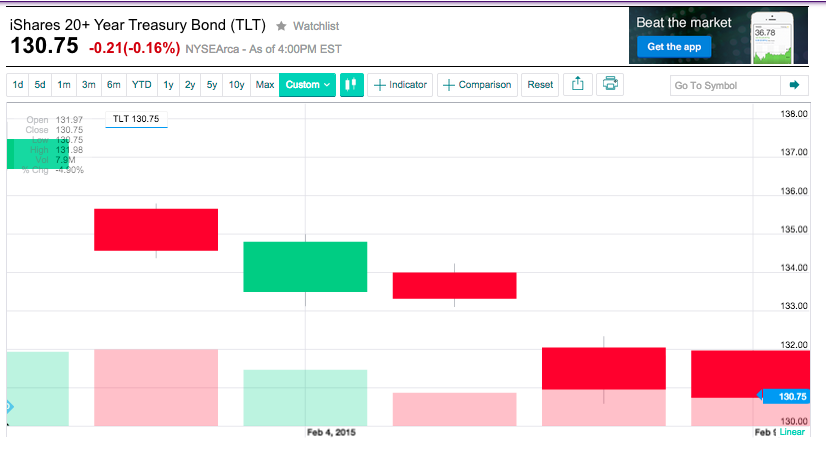The height and width of the screenshot is (452, 826).
Task: Click the 135.00 axis label
Action: click(x=794, y=230)
